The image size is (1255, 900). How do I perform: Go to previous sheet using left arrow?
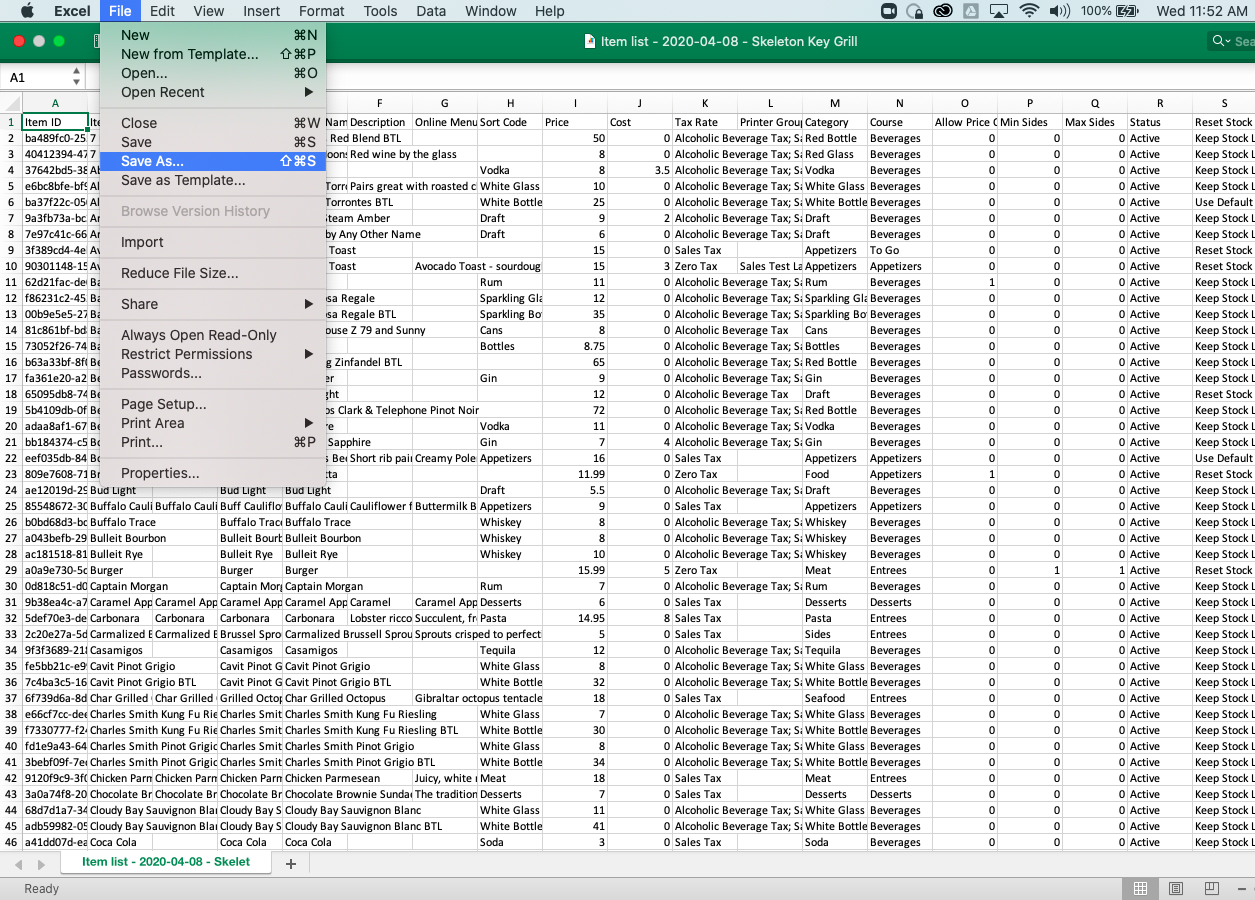[x=17, y=863]
